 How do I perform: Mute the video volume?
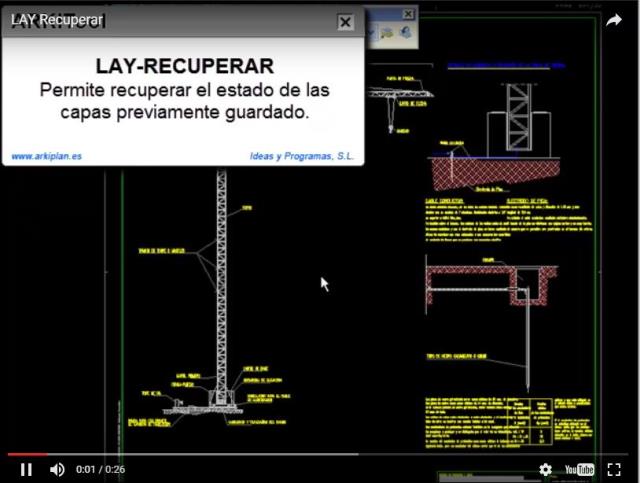pyautogui.click(x=57, y=470)
